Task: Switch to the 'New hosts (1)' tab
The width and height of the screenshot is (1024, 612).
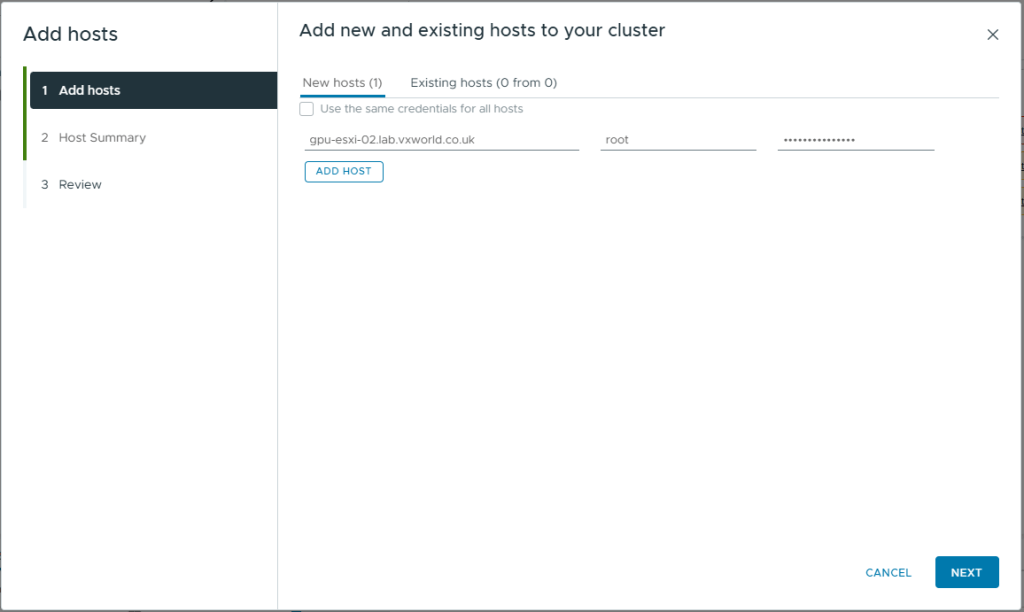Action: [342, 83]
